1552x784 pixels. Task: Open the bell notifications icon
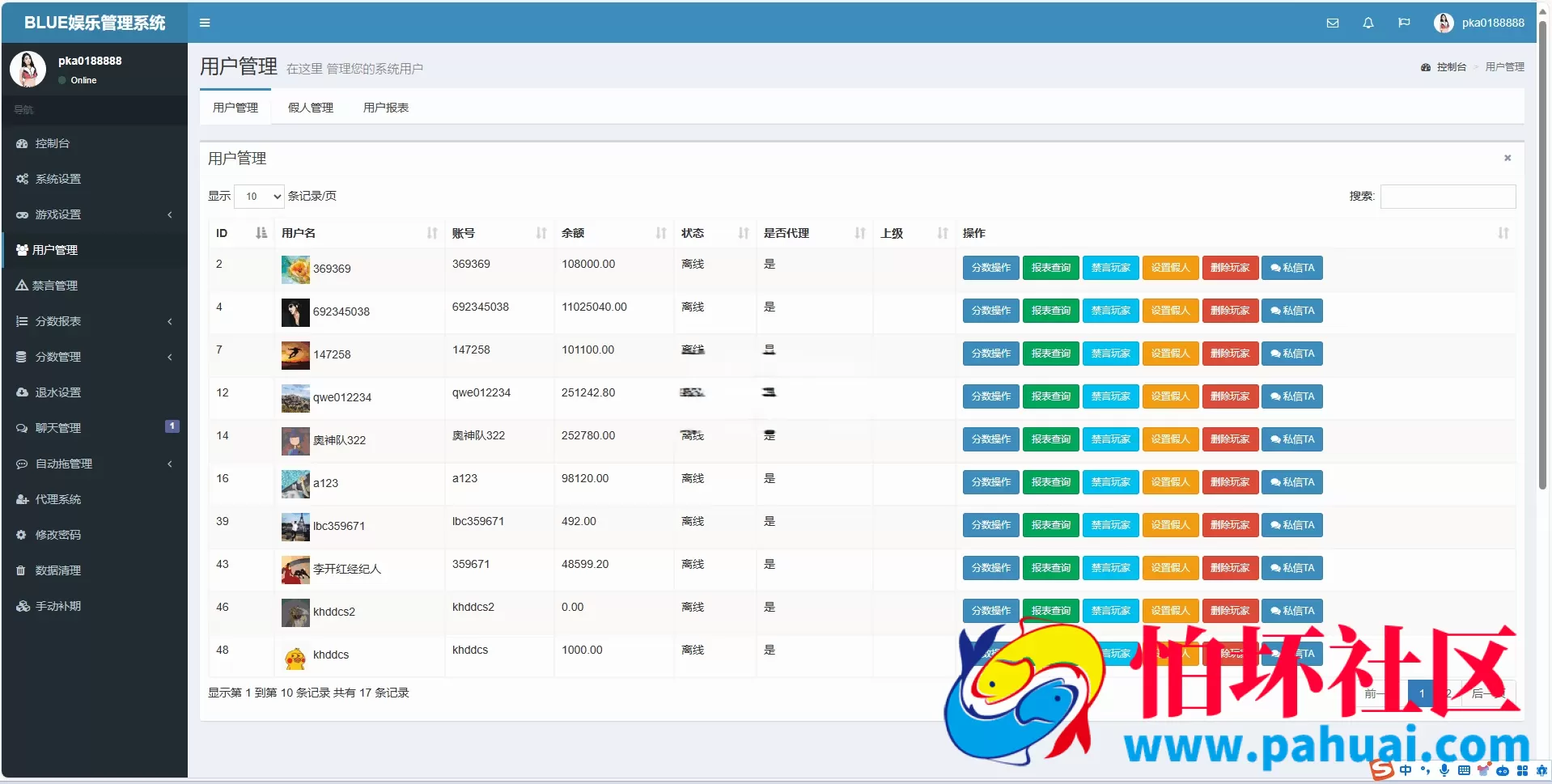1368,23
